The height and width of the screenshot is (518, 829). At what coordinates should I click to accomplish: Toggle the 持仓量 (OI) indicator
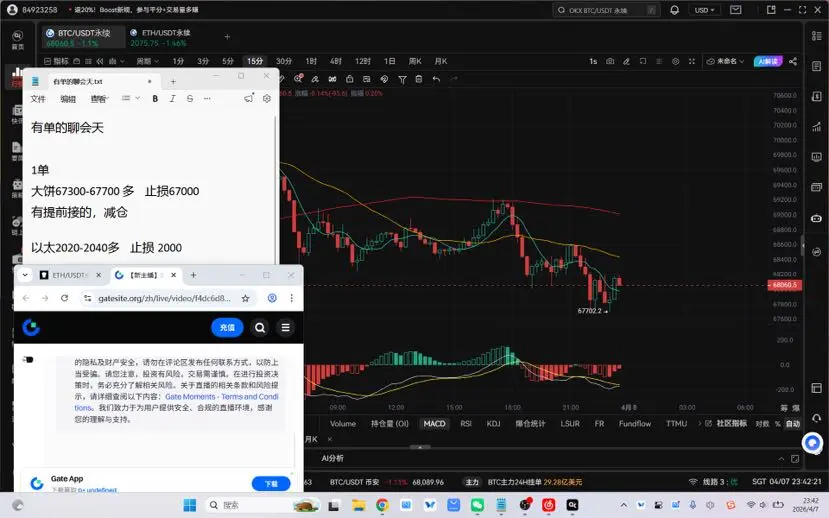[x=390, y=424]
